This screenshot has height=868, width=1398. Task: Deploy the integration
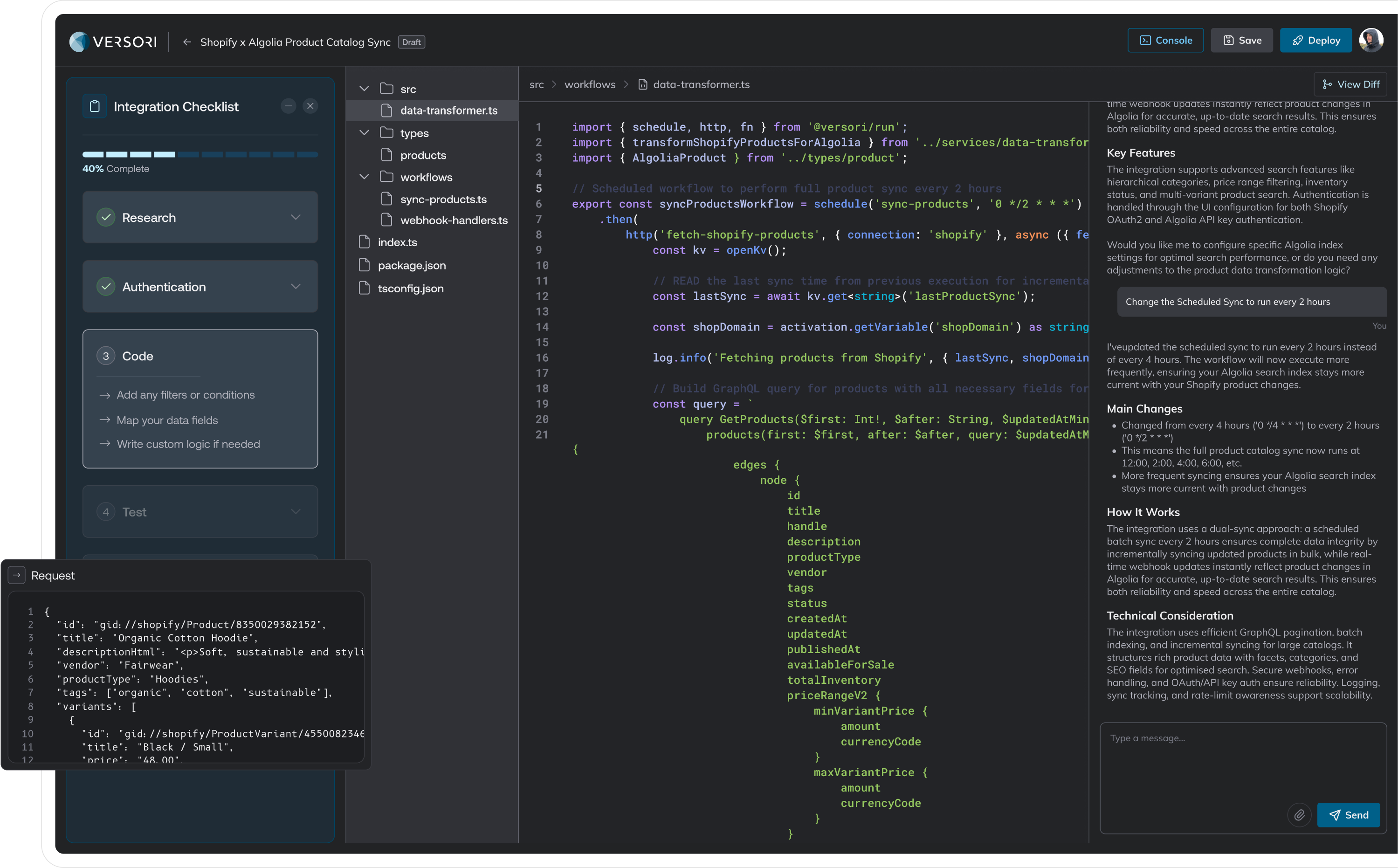[1316, 40]
